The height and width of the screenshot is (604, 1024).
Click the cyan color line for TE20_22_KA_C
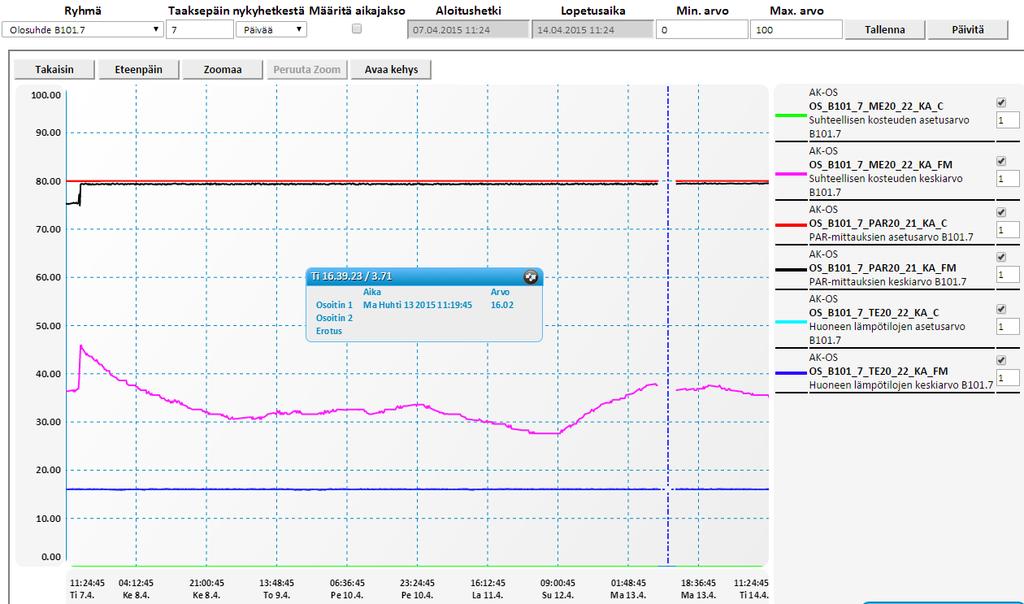point(791,322)
